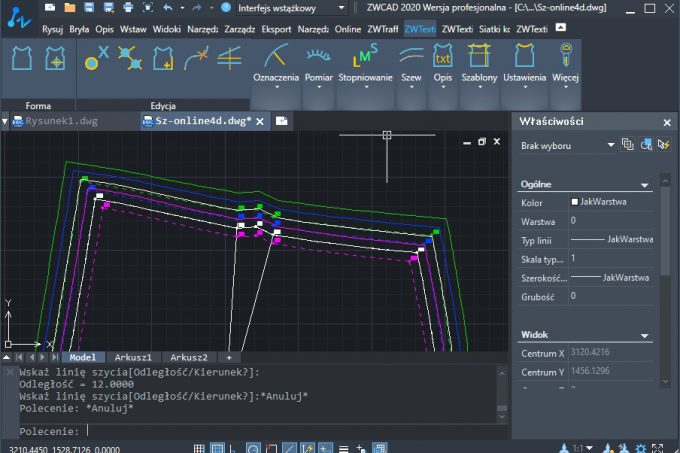Collapse the Ogólne section
Viewport: 680px width, 453px height.
coord(644,185)
